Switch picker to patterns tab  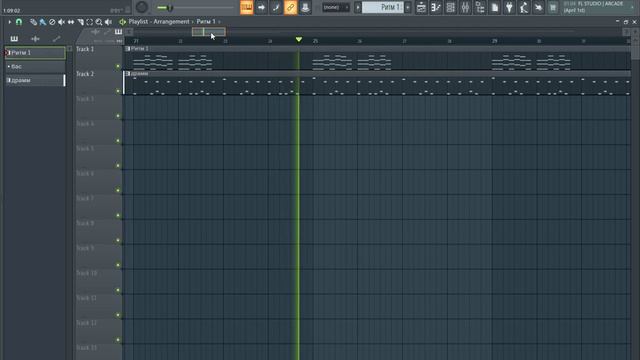(14, 39)
